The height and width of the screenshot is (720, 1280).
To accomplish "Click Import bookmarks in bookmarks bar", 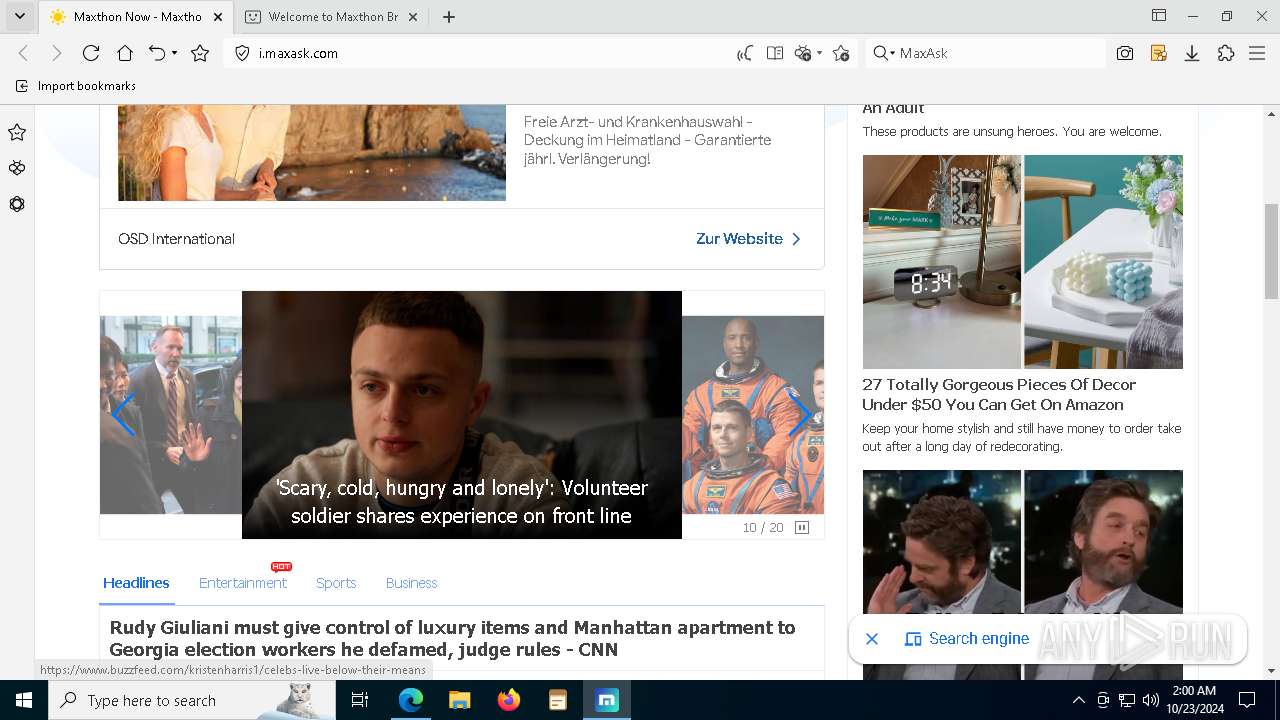I will click(x=76, y=86).
